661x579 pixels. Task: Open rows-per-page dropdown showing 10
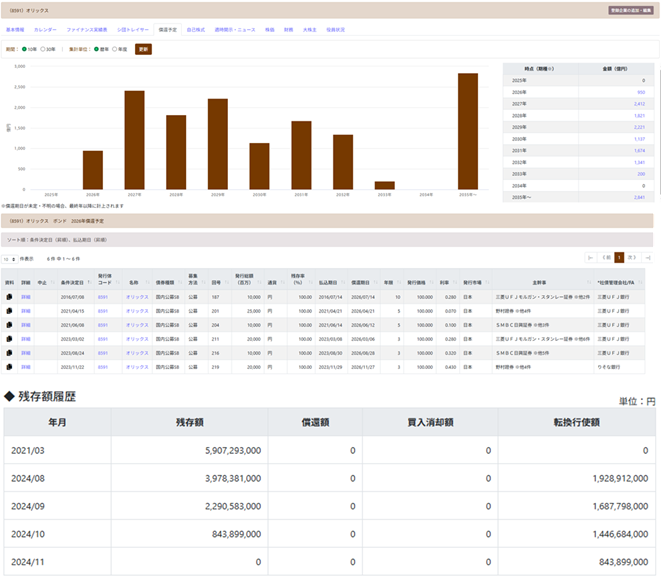9,259
